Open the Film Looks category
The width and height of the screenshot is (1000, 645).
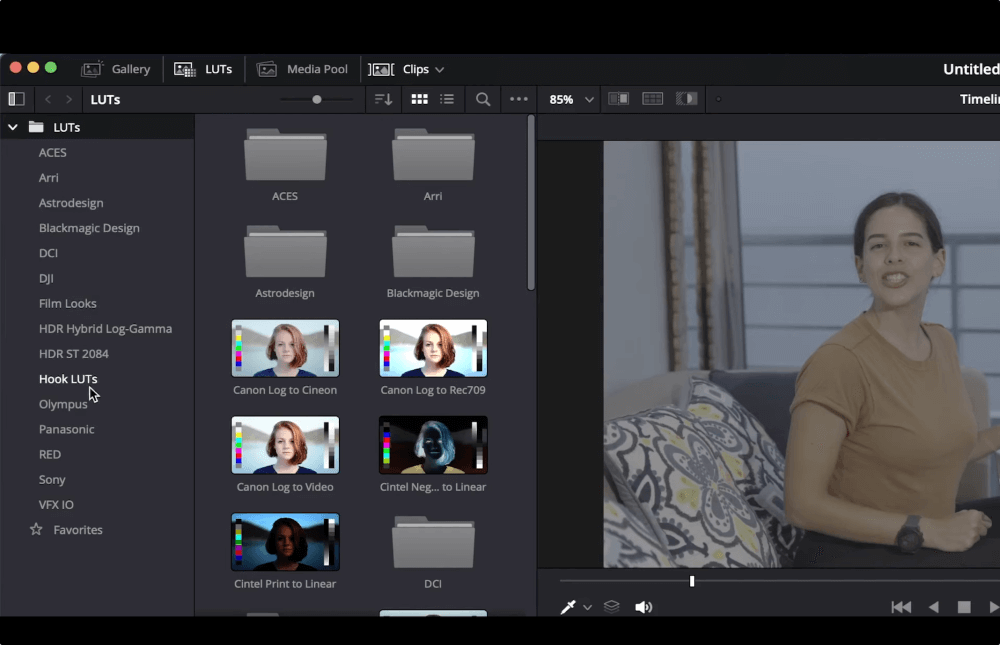tap(68, 304)
